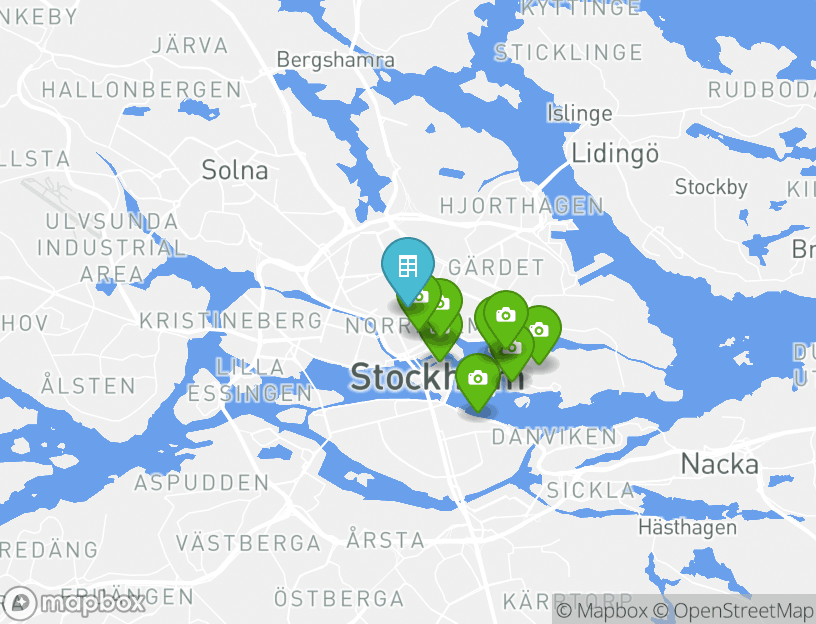Select the Bergshamra map label
The height and width of the screenshot is (624, 816).
coord(336,60)
